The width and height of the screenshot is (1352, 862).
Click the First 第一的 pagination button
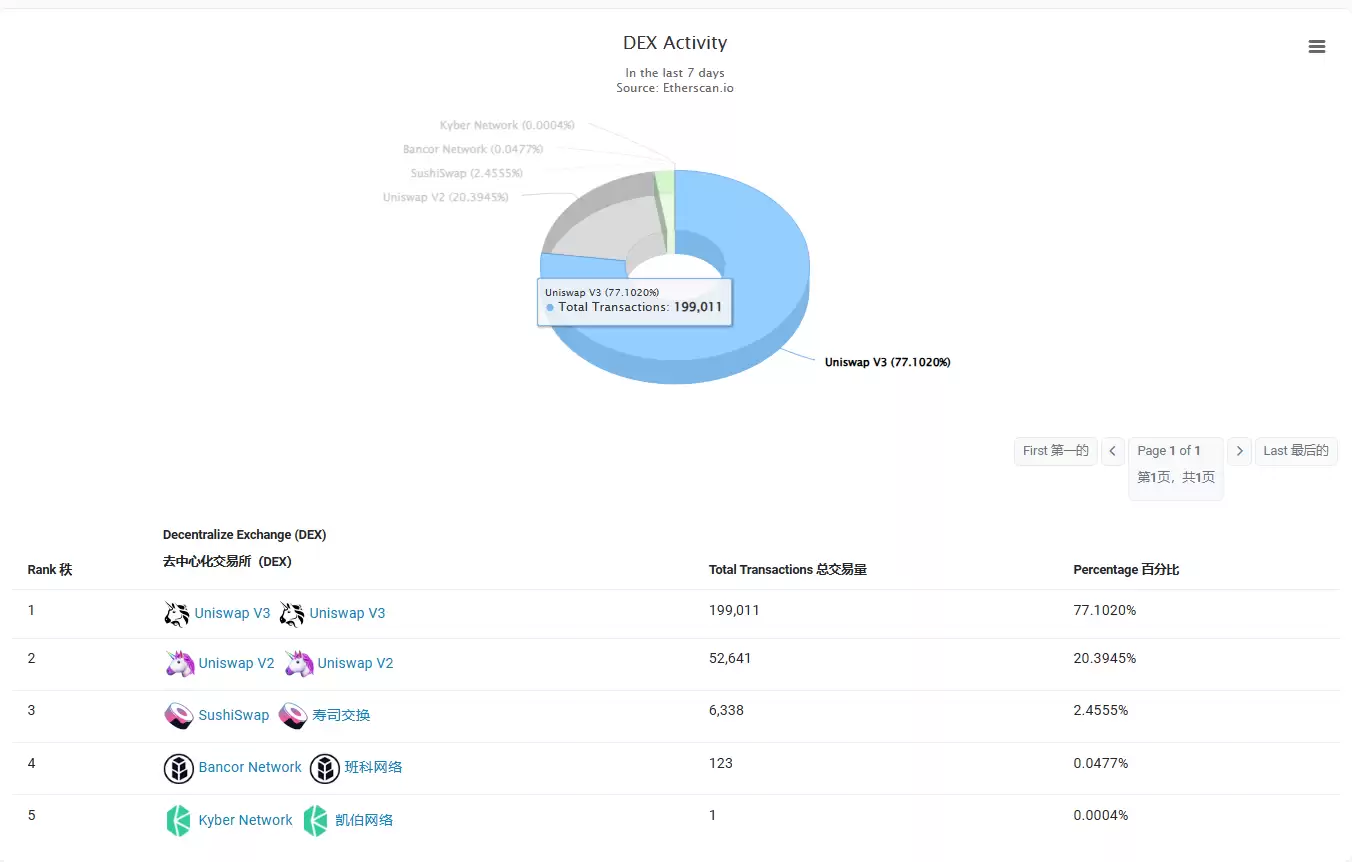pyautogui.click(x=1055, y=451)
